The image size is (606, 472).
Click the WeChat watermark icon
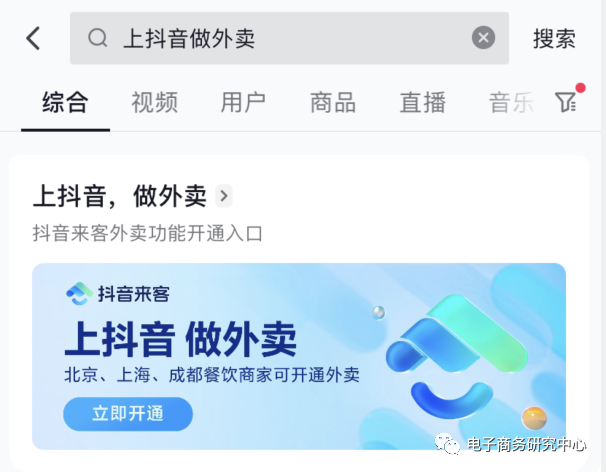[x=447, y=444]
